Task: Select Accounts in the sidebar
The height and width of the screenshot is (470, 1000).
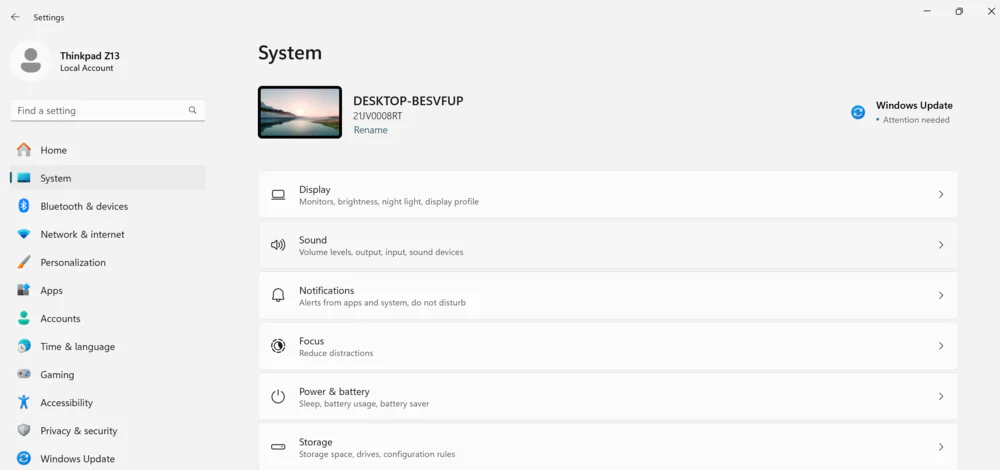Action: [108, 318]
